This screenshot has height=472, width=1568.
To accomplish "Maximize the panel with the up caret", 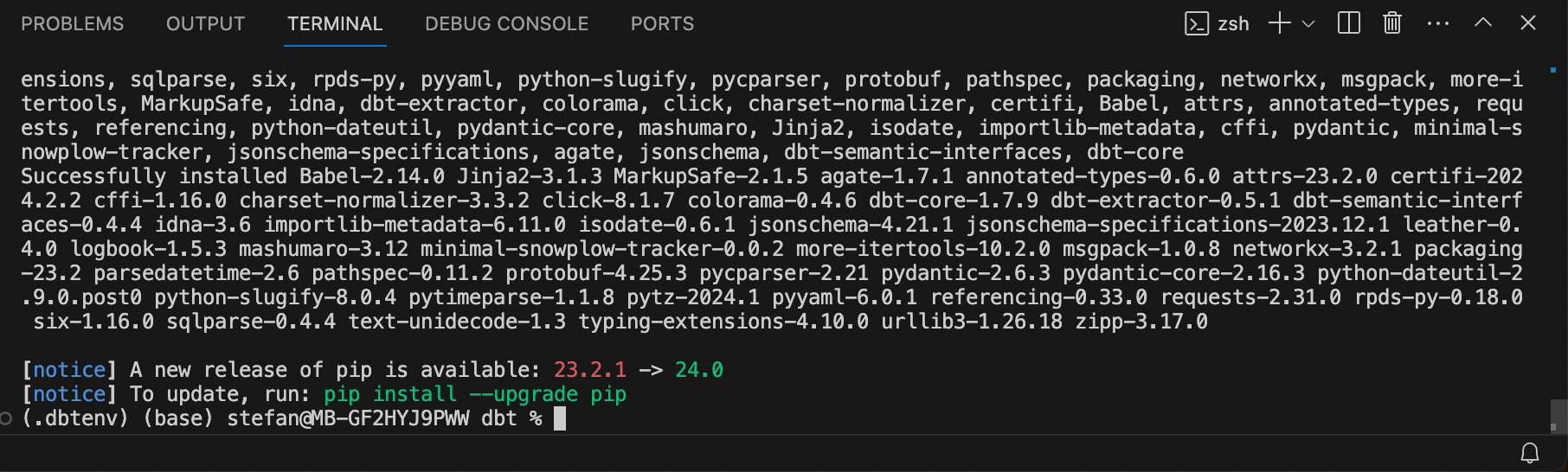I will 1483,23.
